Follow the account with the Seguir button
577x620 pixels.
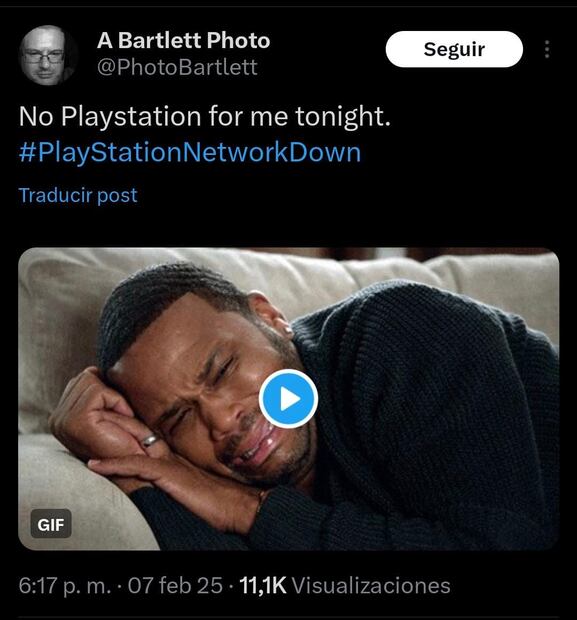pos(454,49)
